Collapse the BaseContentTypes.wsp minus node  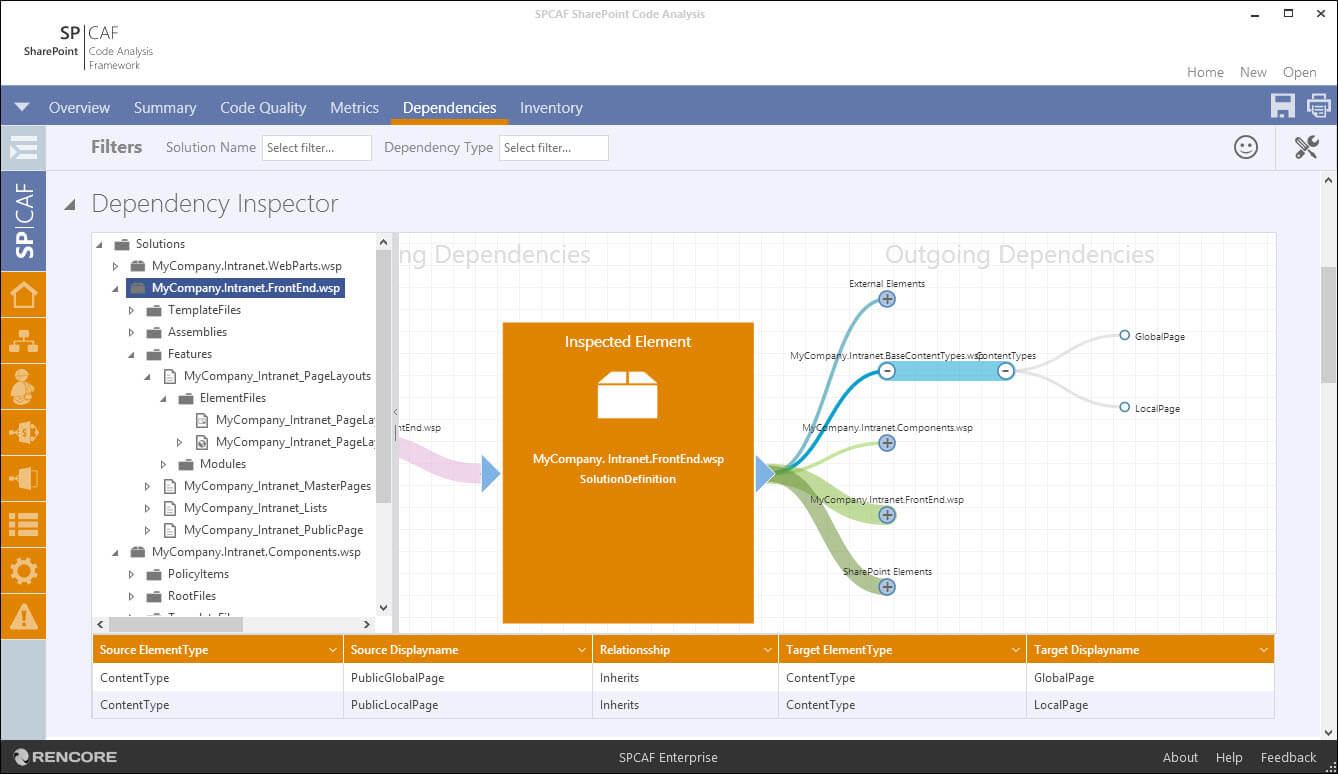coord(886,371)
